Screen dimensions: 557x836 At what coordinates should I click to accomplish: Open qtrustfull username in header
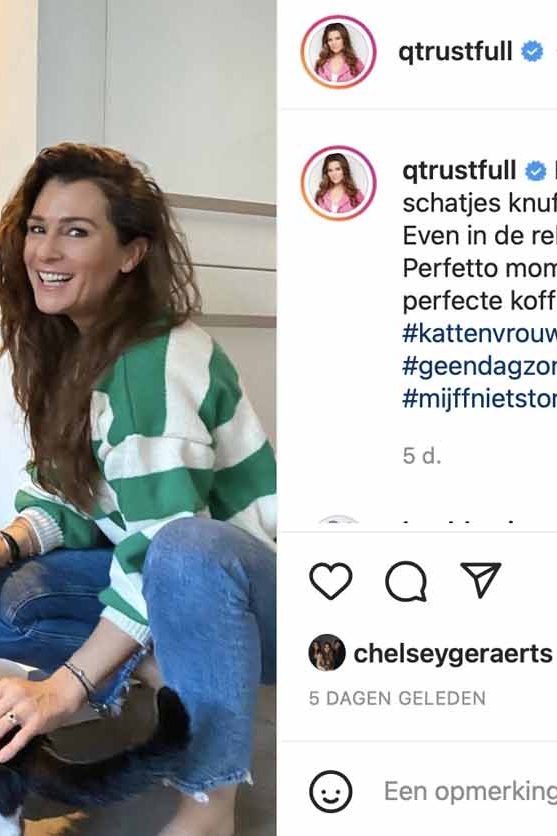click(455, 52)
